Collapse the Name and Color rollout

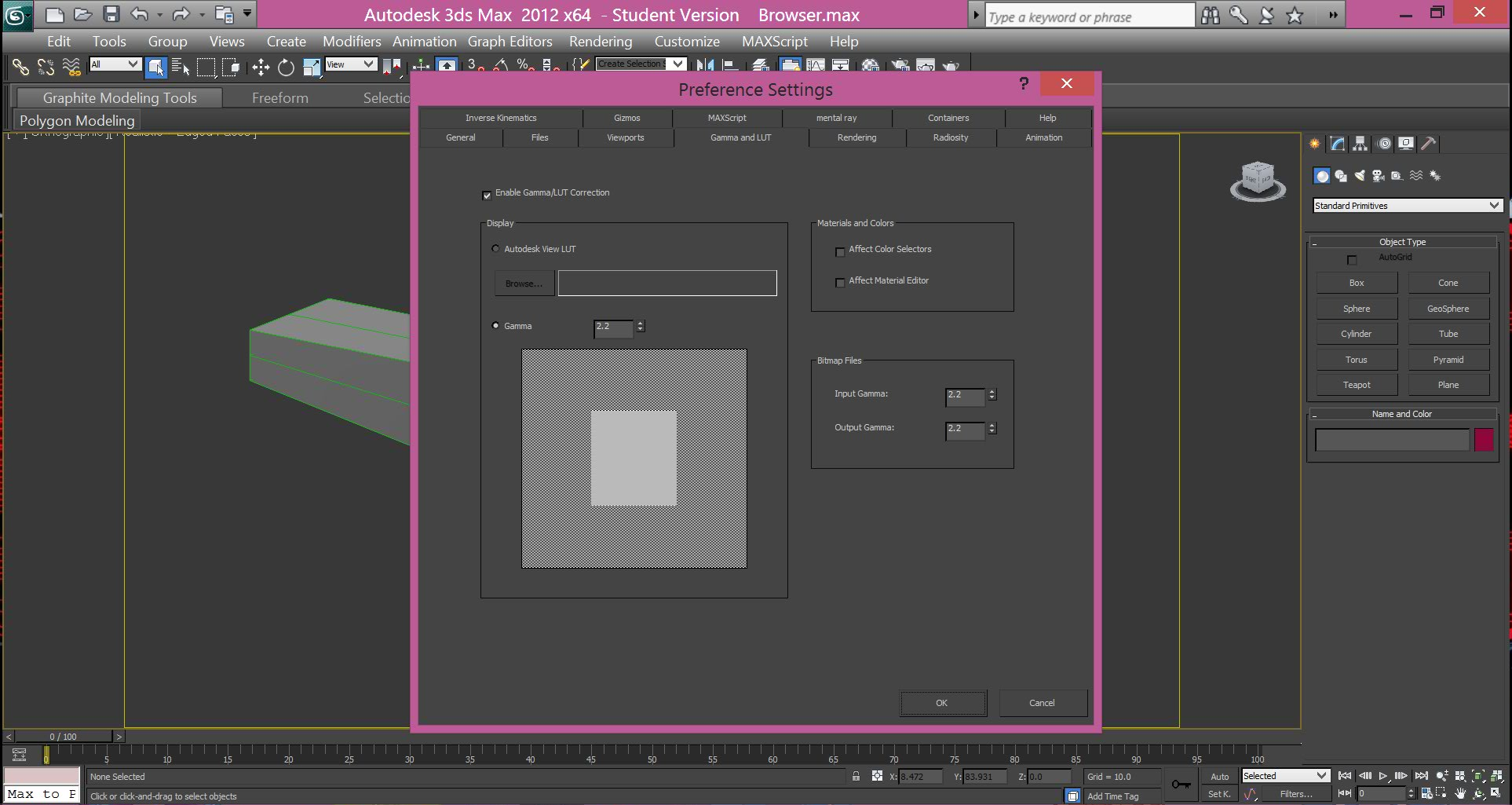coord(1402,414)
